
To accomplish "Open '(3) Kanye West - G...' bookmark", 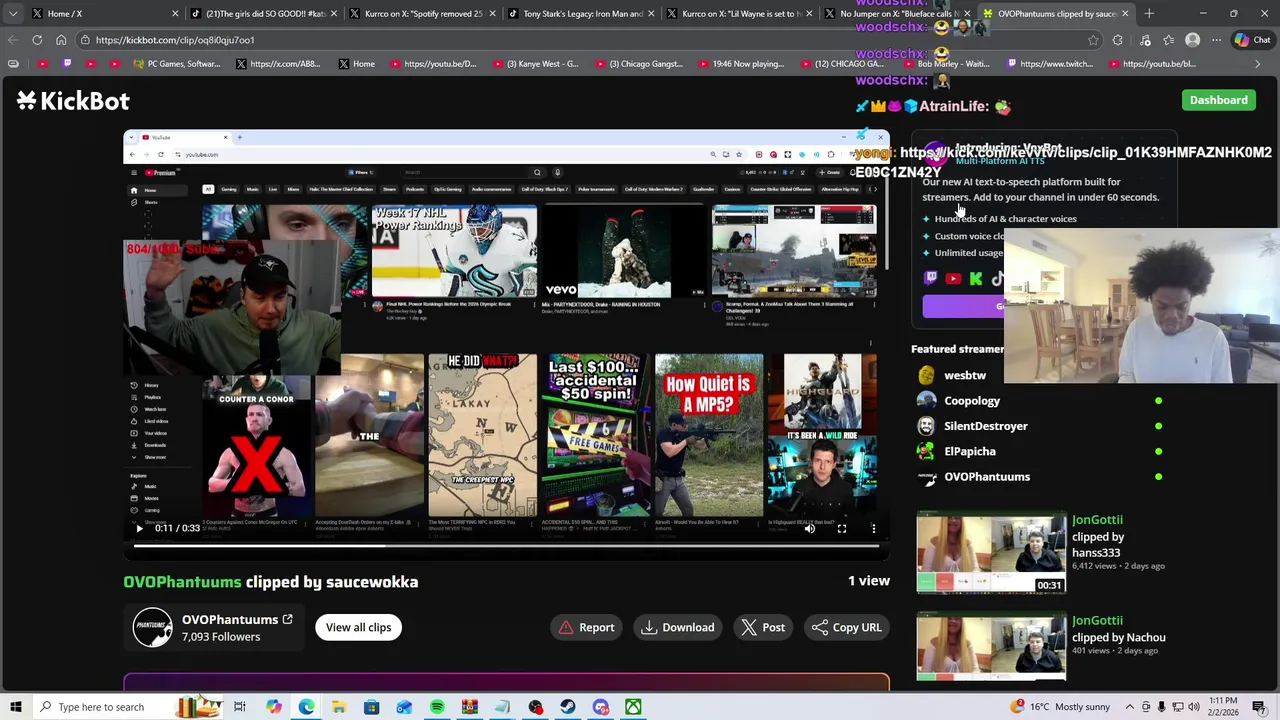I will (x=535, y=64).
